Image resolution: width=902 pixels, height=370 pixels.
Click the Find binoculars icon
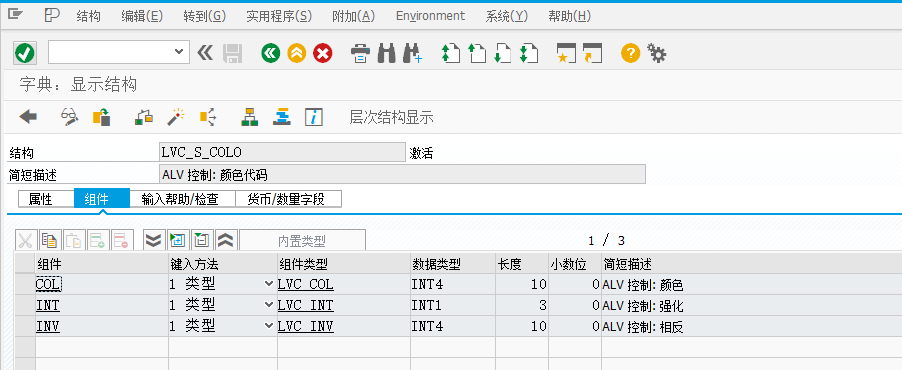coord(387,54)
